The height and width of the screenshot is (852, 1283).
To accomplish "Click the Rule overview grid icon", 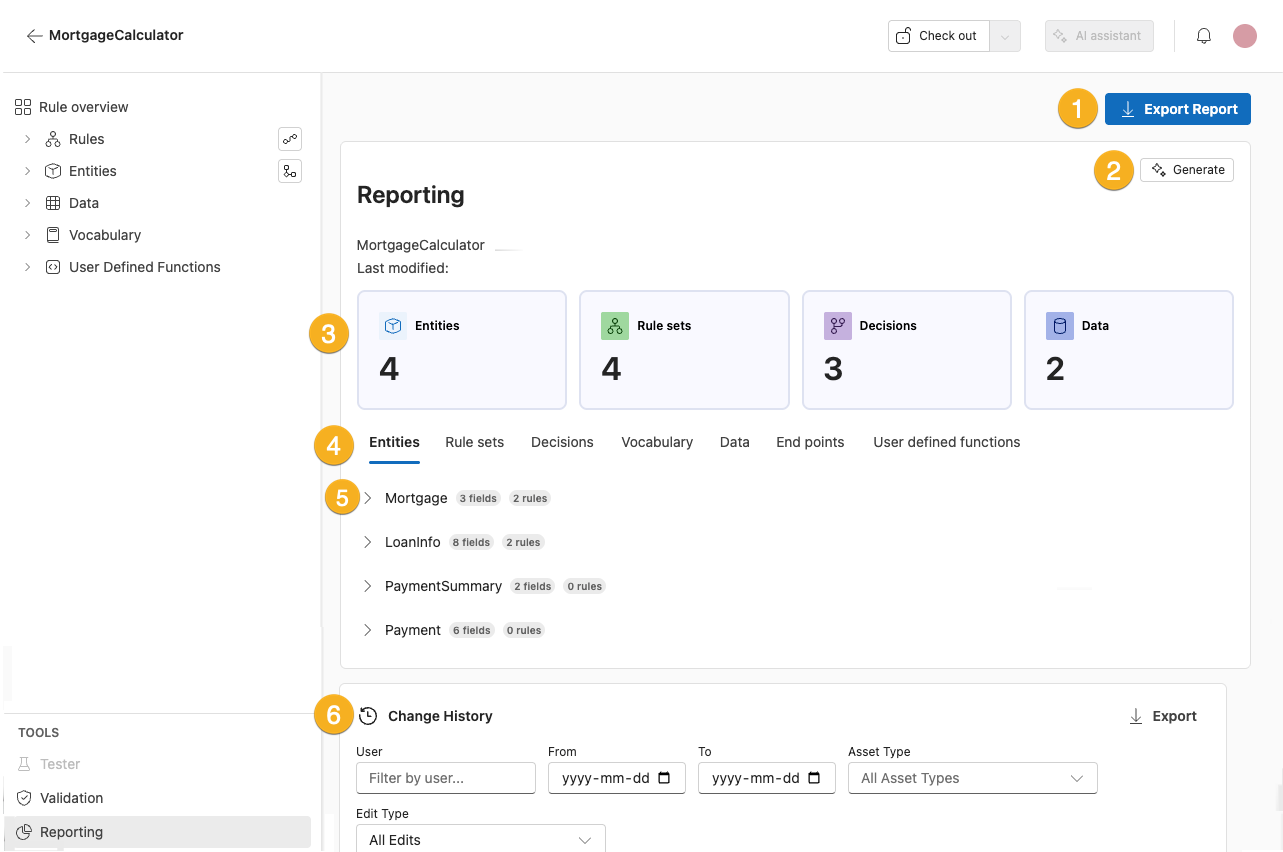I will (x=23, y=107).
